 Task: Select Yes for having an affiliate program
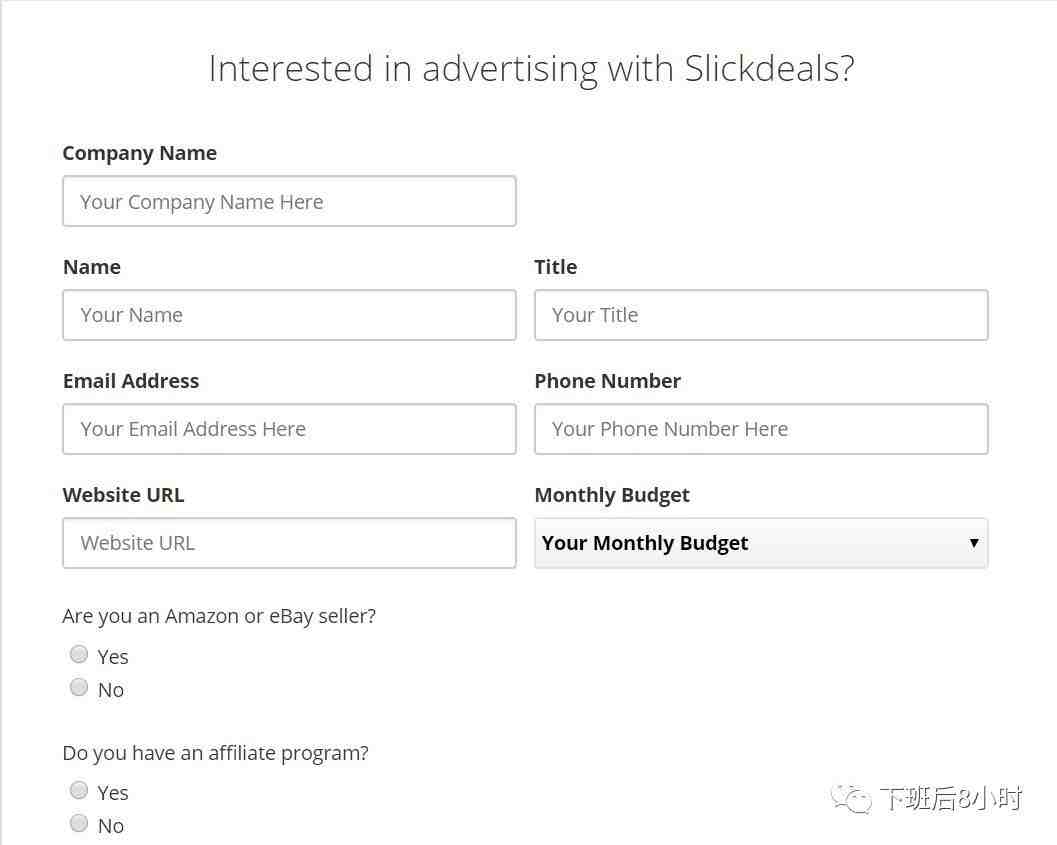coord(79,790)
